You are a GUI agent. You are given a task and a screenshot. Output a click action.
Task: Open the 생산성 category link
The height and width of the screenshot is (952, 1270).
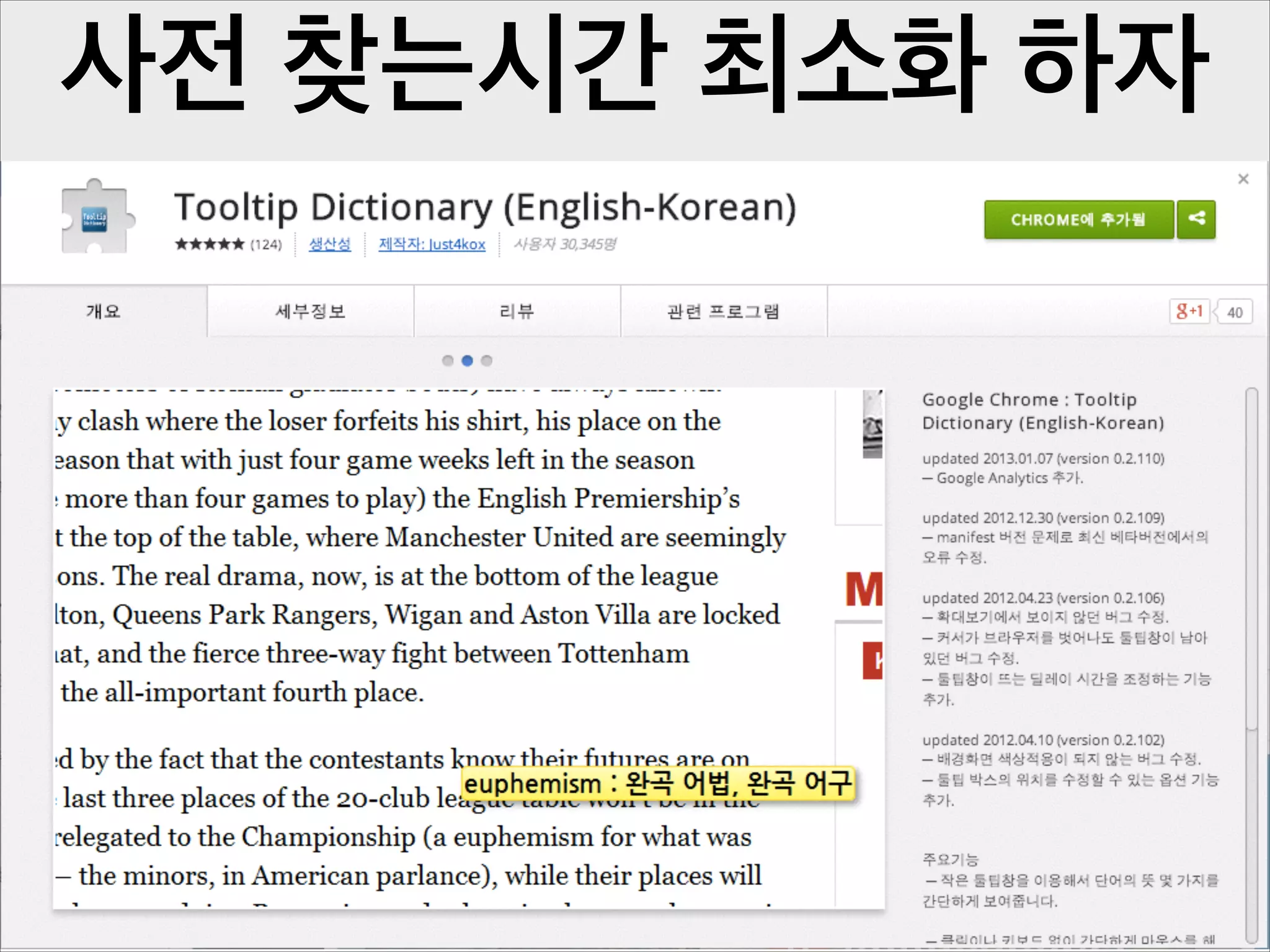(330, 244)
